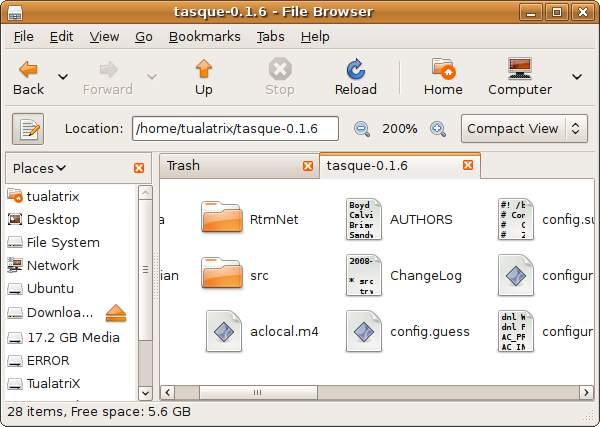Click the Up arrow toolbar icon
The image size is (600, 427).
(204, 70)
